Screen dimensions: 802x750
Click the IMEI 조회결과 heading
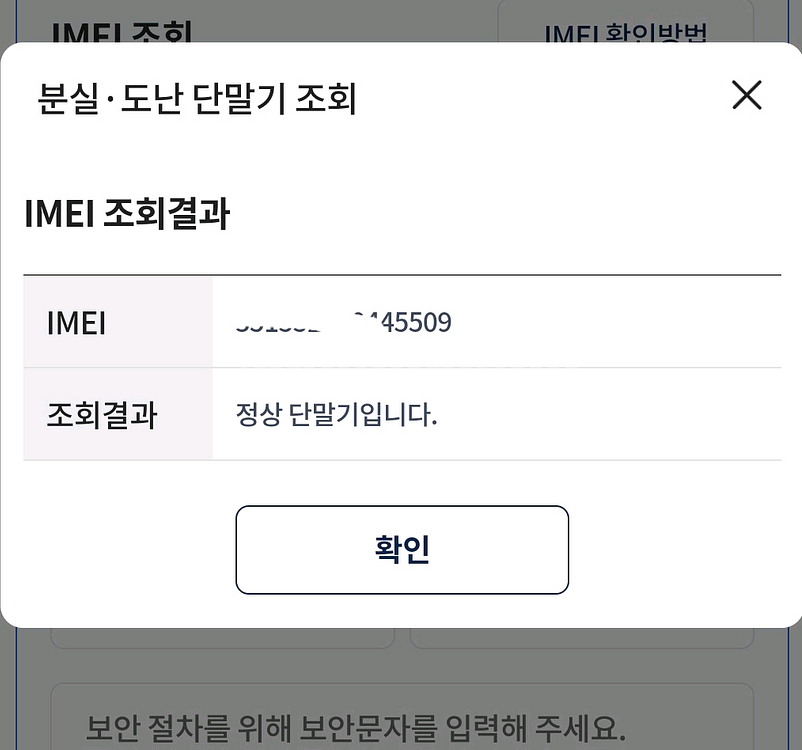click(127, 215)
